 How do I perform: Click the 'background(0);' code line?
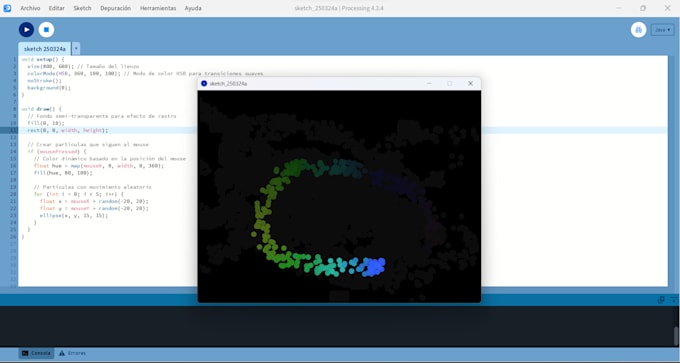tap(49, 87)
